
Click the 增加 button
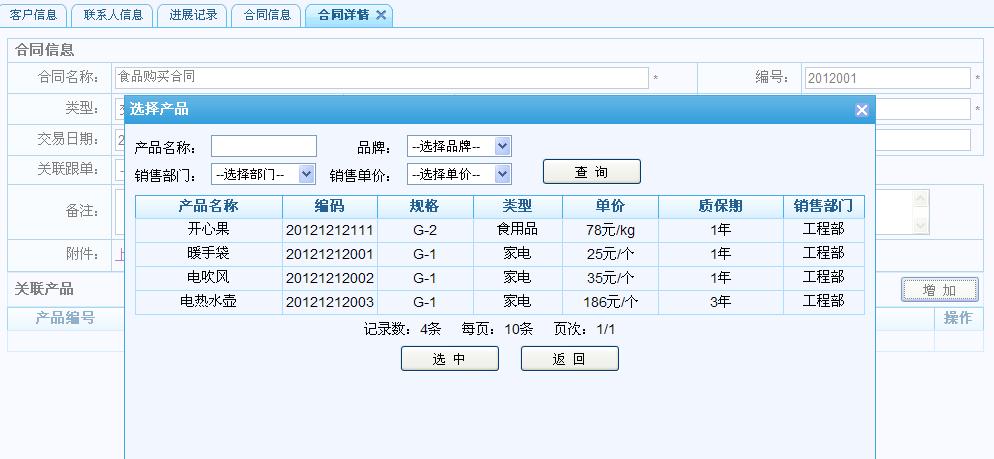939,290
